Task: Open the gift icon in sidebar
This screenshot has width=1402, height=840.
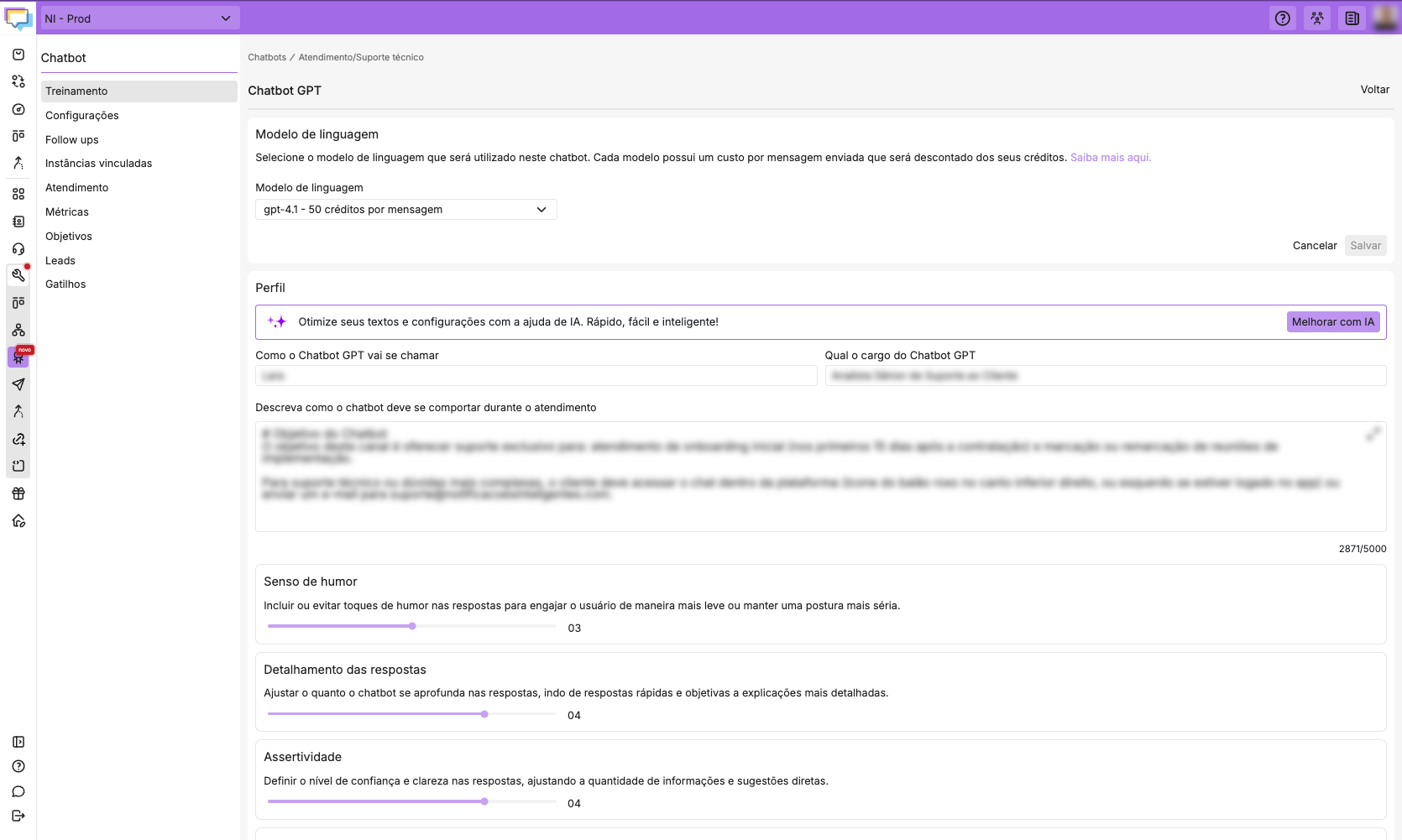Action: tap(18, 493)
